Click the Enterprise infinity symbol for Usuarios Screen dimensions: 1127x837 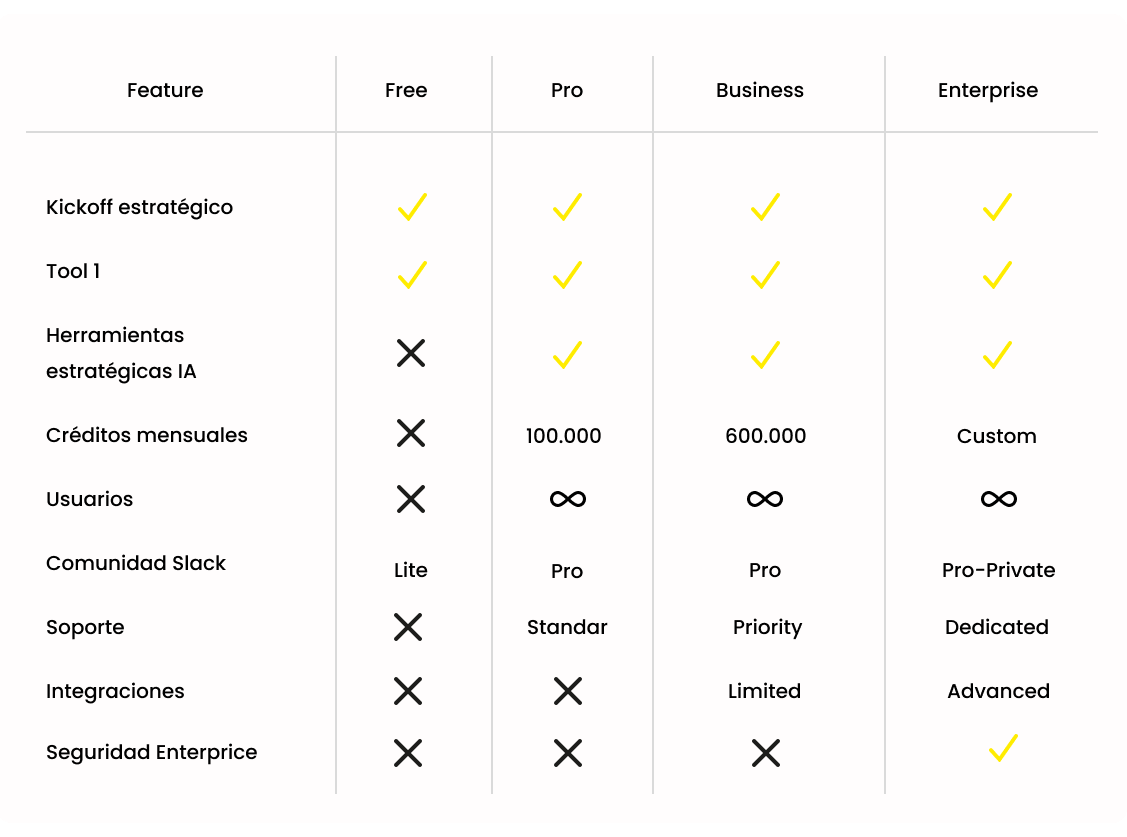(x=998, y=499)
